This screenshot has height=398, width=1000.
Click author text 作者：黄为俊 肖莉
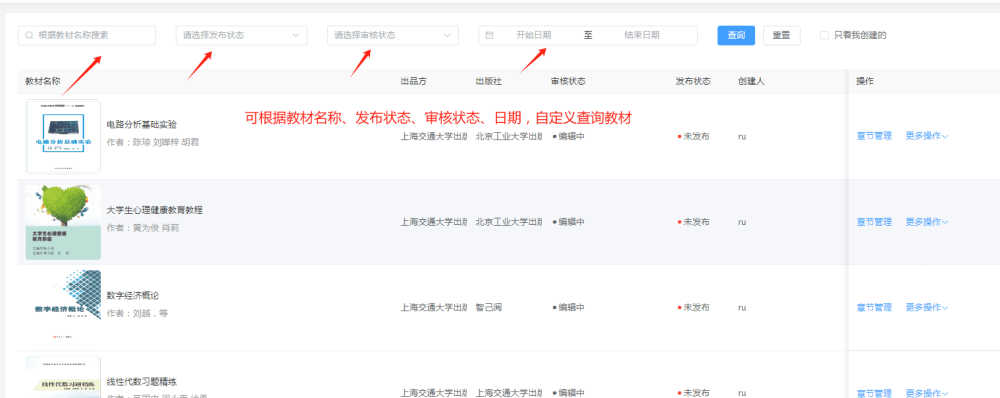coord(143,228)
